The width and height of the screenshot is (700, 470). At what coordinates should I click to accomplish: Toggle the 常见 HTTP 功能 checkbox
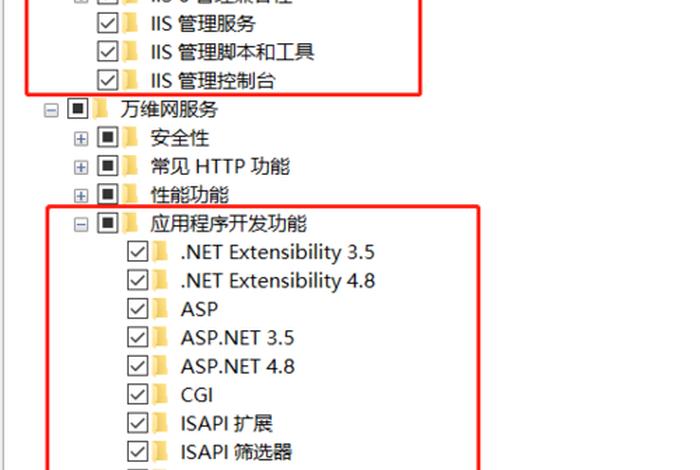coord(108,166)
